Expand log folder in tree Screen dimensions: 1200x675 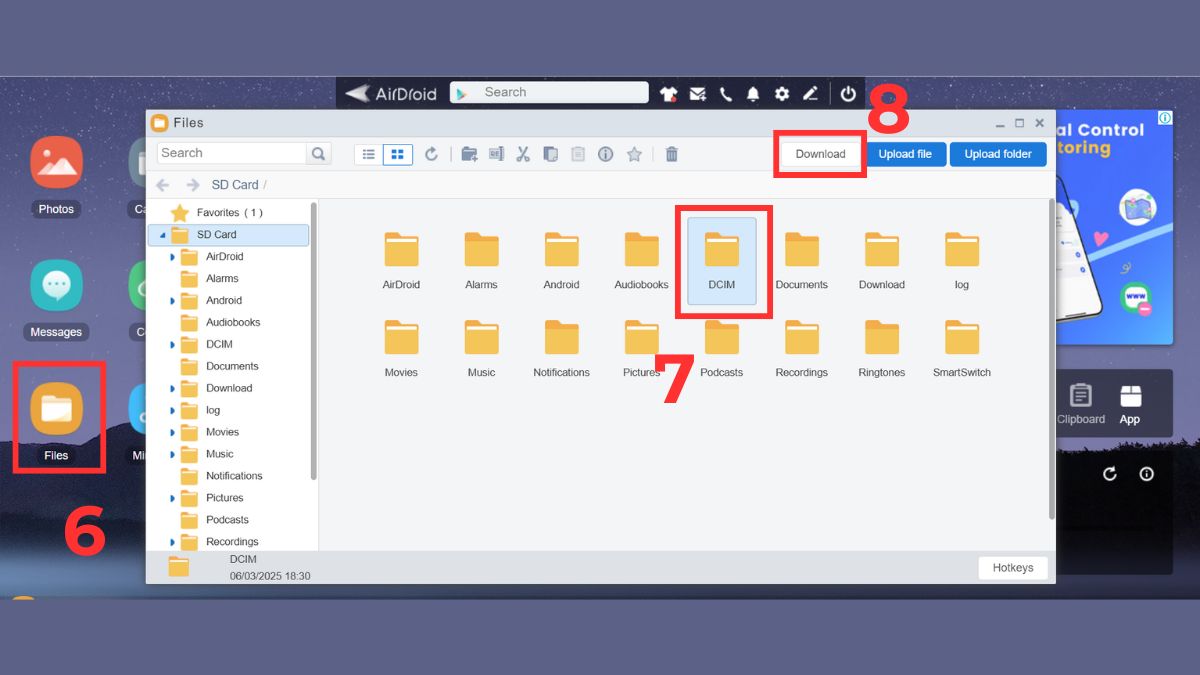pyautogui.click(x=172, y=411)
